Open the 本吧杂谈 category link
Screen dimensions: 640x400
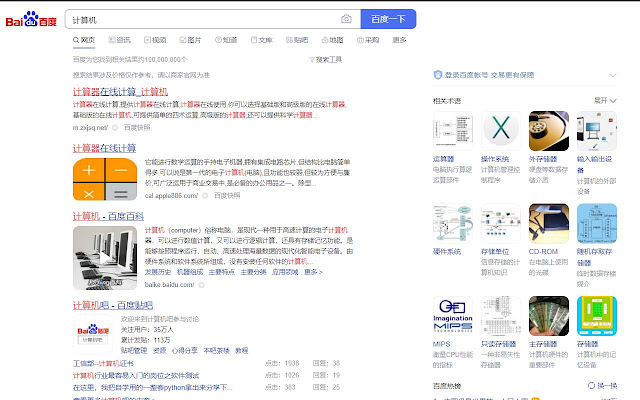(x=216, y=350)
